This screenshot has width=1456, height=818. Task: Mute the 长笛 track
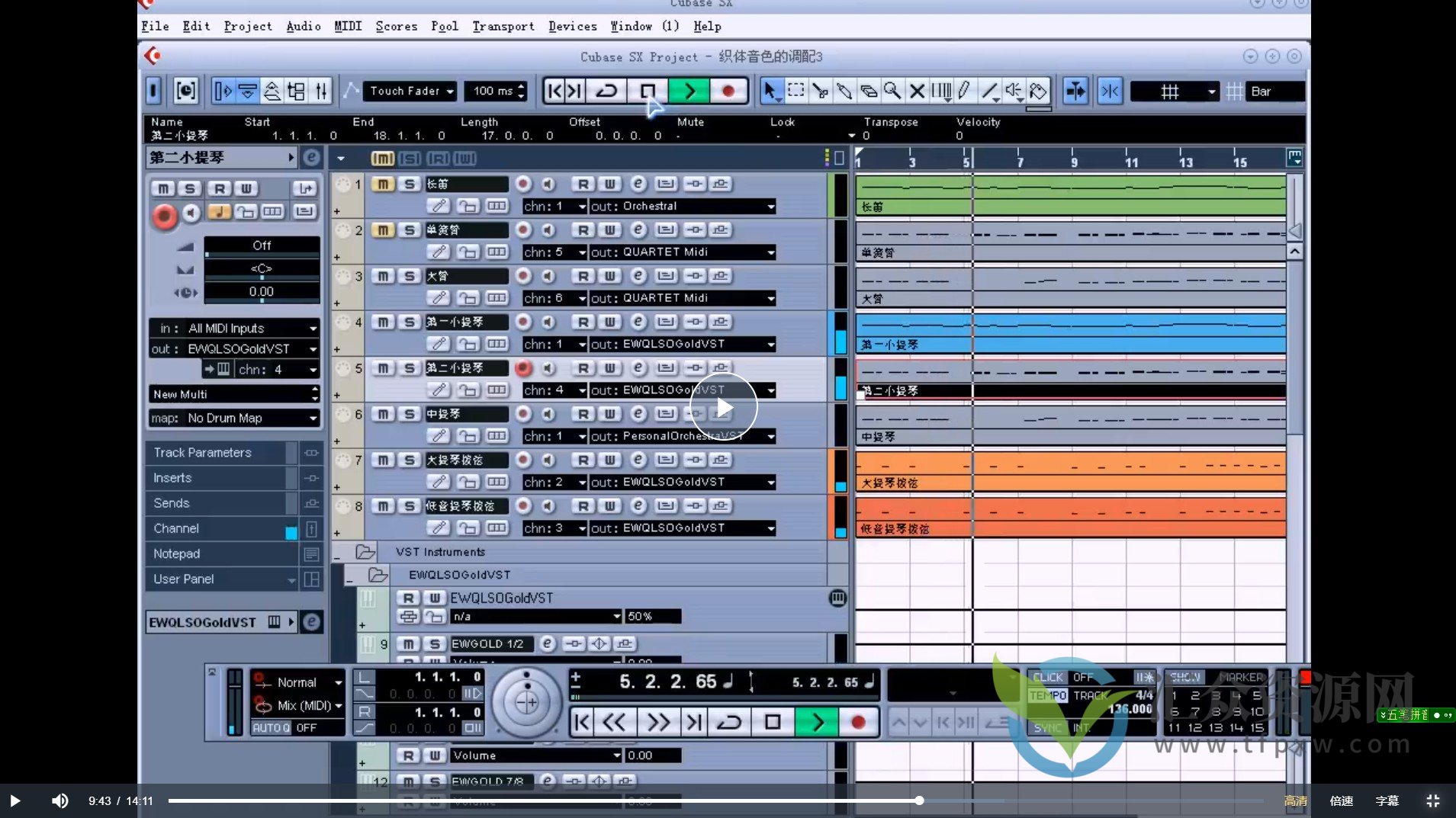[383, 184]
